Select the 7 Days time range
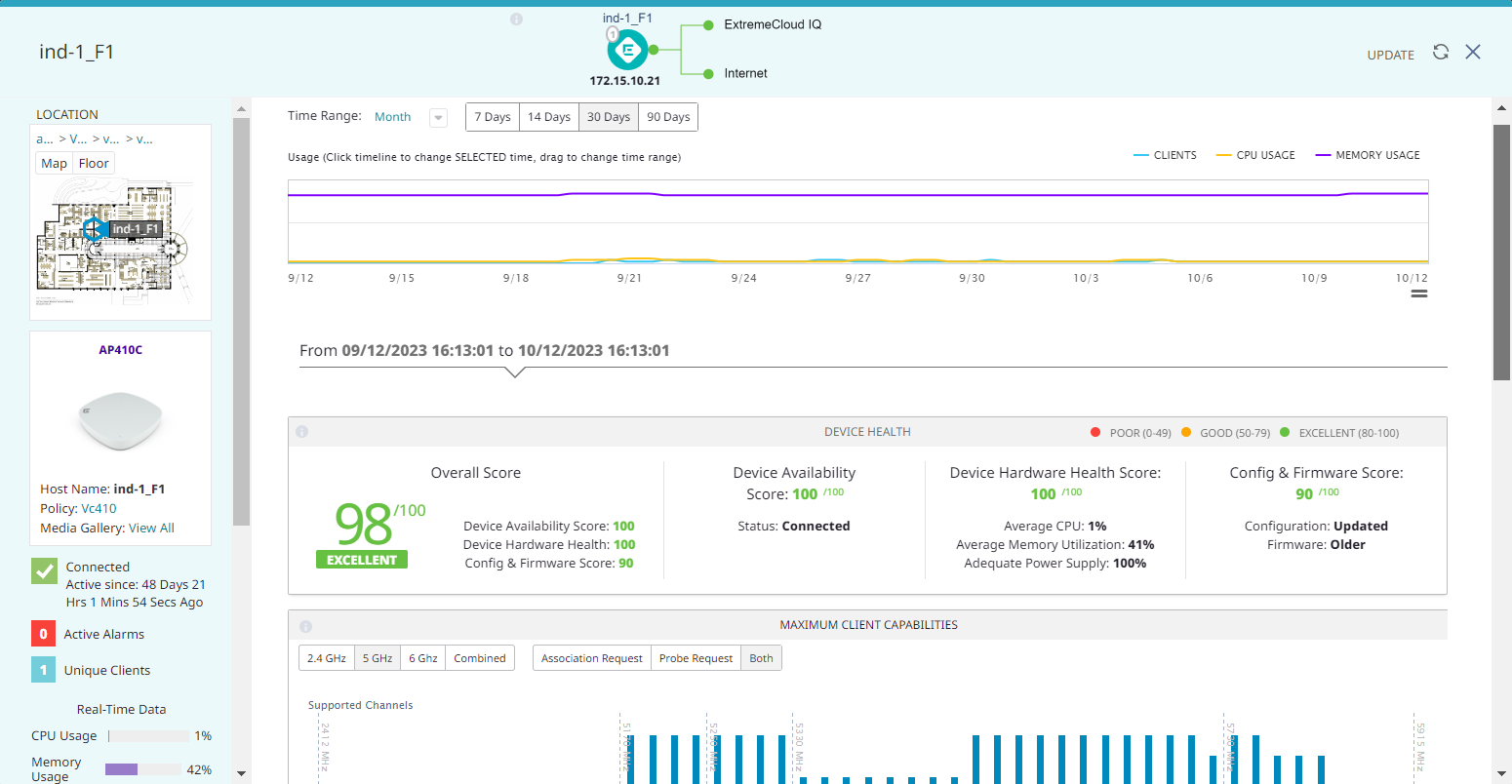Viewport: 1512px width, 784px height. point(493,116)
